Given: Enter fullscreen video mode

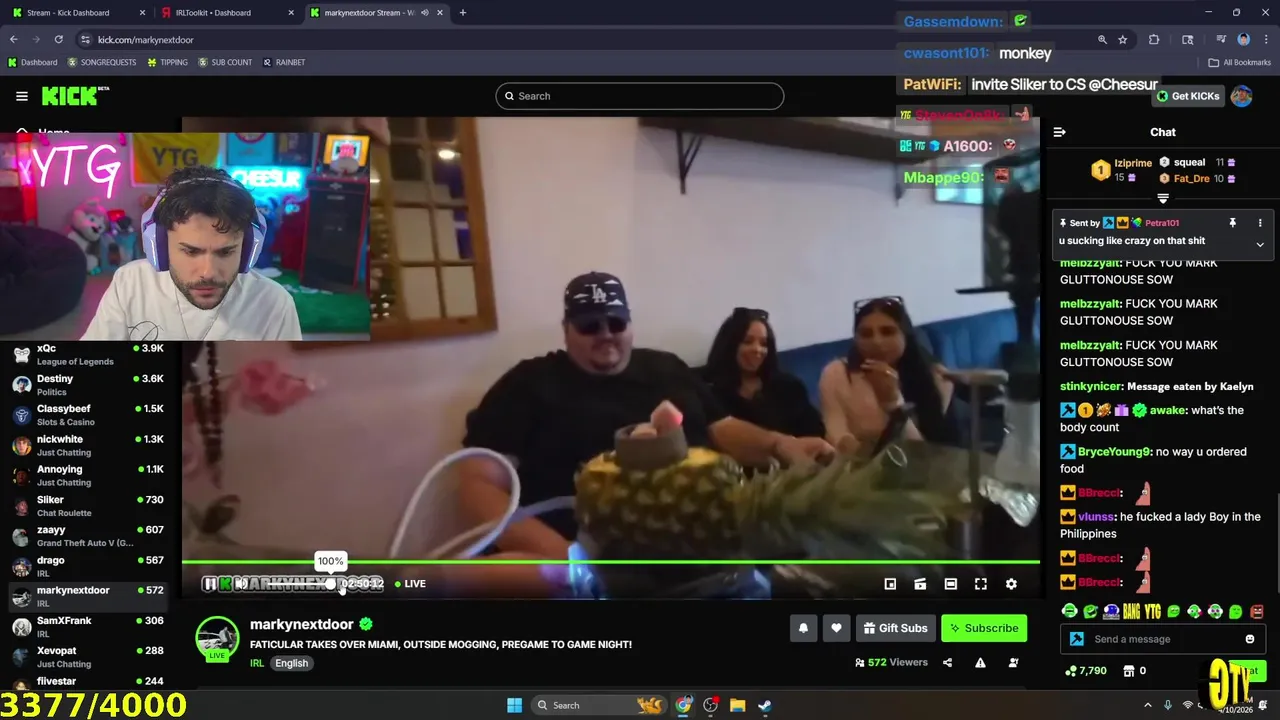Looking at the screenshot, I should coord(981,584).
